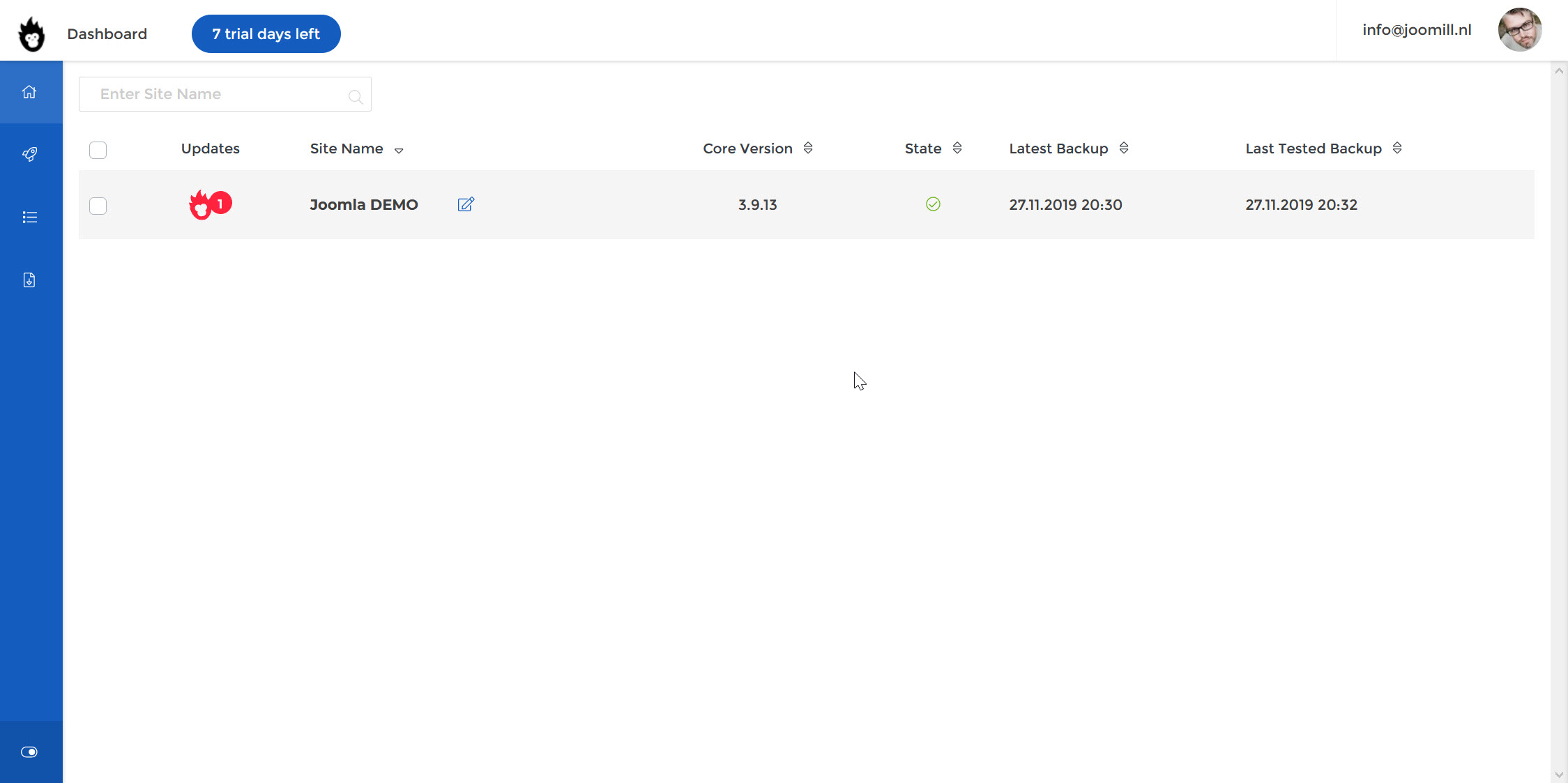Click the monkey logo at top left
1568x783 pixels.
click(31, 34)
